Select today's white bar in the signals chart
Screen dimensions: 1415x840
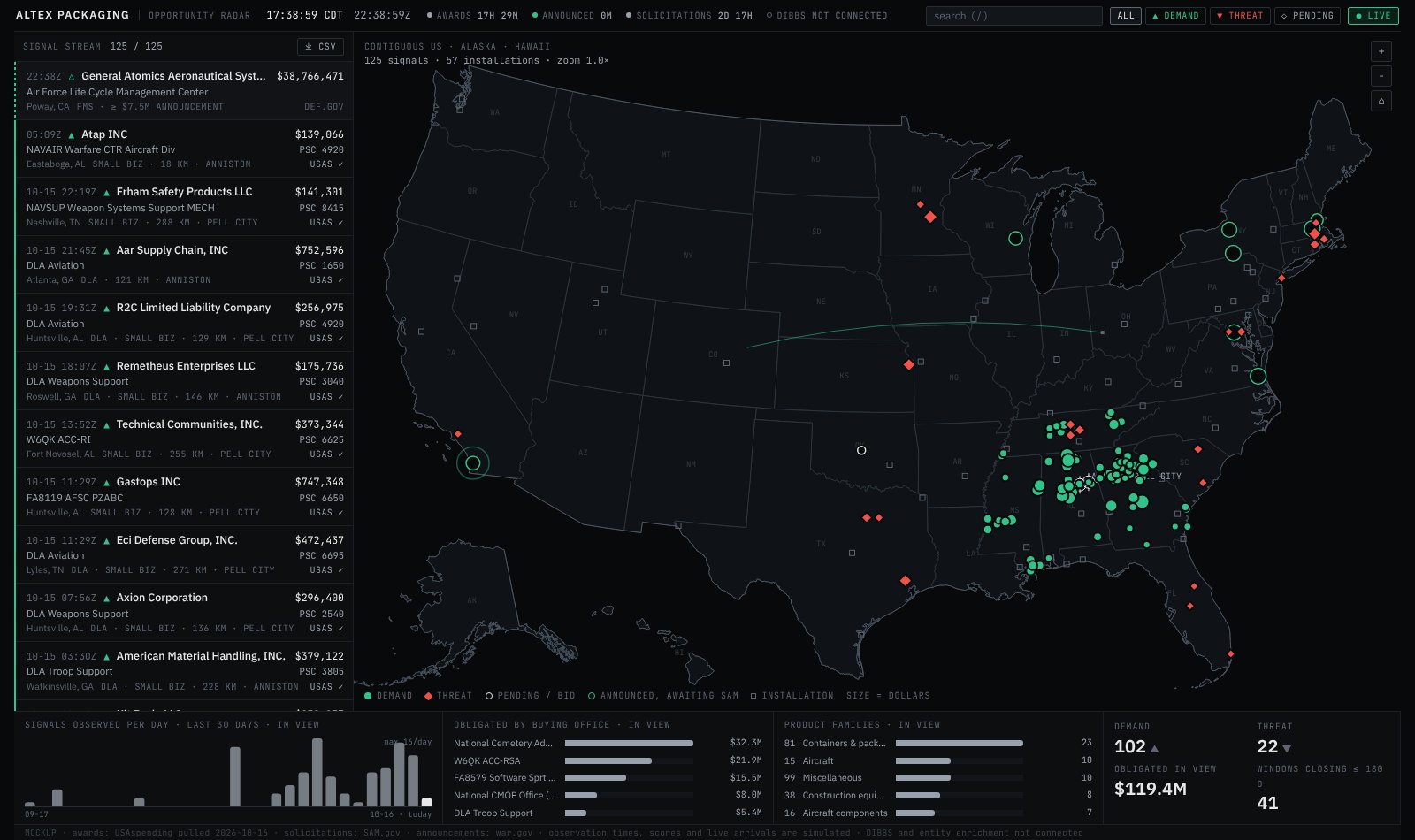coord(426,802)
